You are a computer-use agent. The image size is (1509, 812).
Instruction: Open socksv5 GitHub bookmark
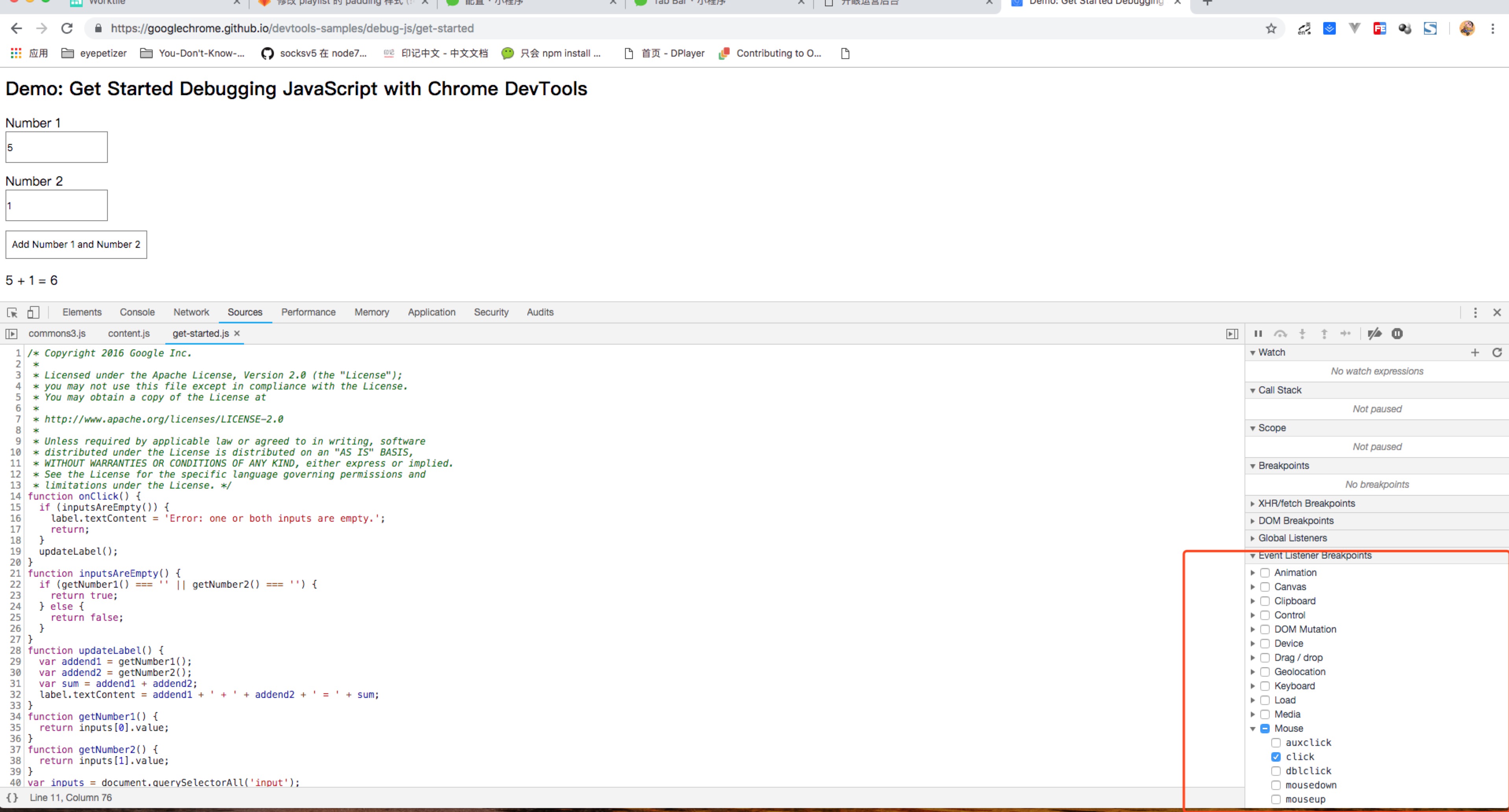[x=314, y=53]
